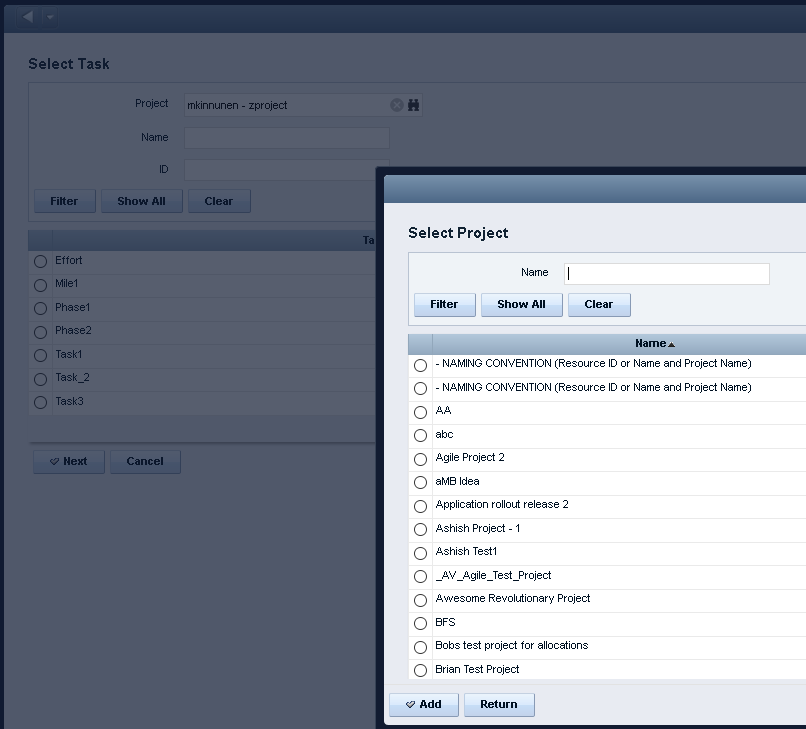Click Clear in the Select Project dialog
The width and height of the screenshot is (806, 729).
[x=599, y=304]
